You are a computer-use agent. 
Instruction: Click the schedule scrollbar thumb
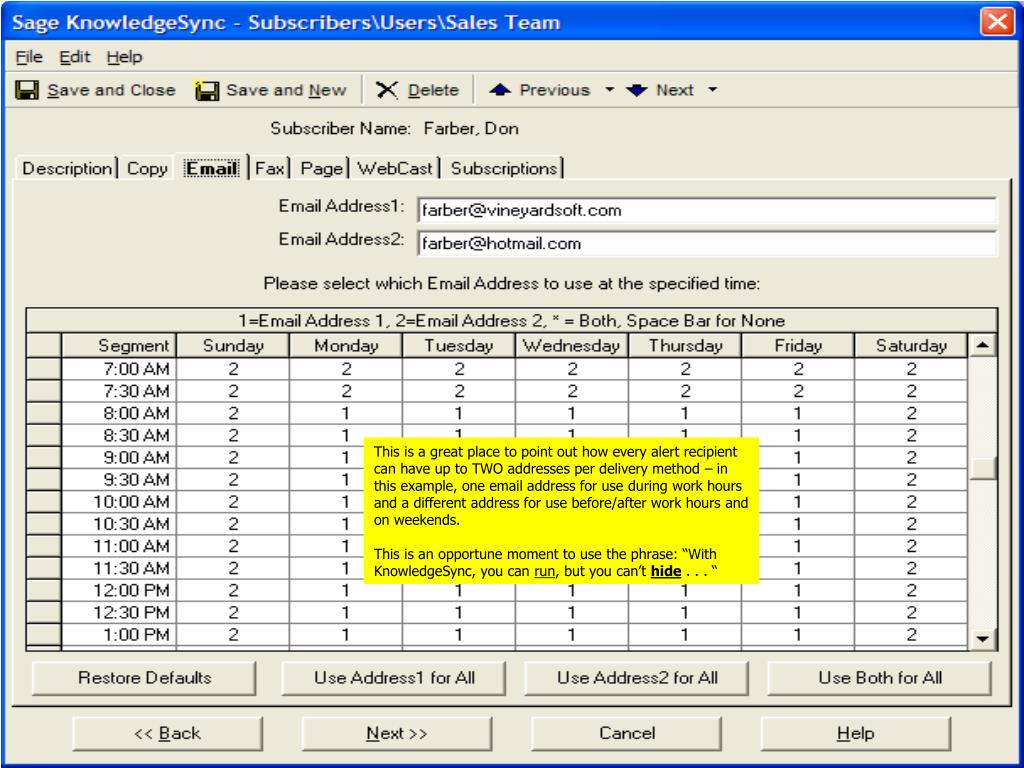(x=982, y=468)
